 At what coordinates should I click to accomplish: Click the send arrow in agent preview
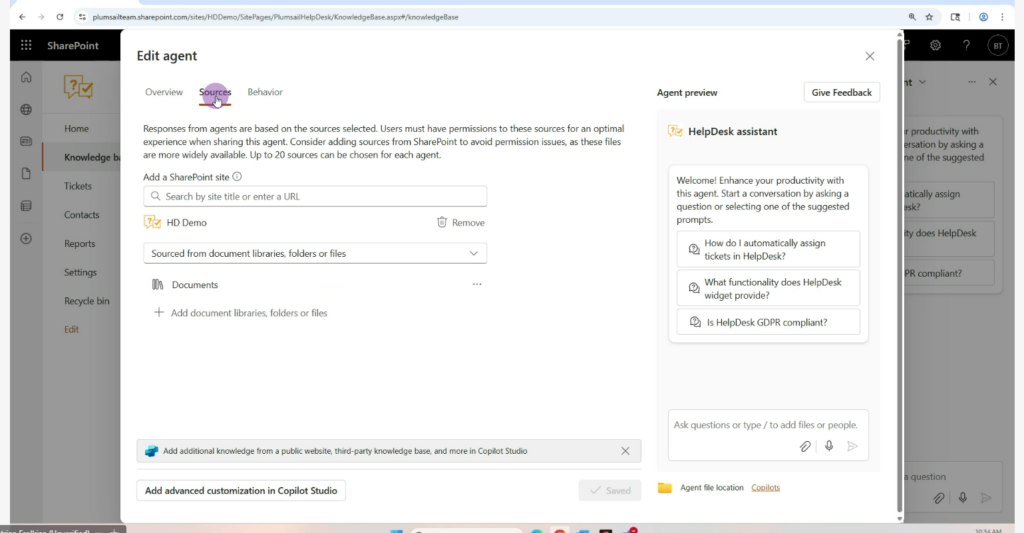click(x=852, y=446)
